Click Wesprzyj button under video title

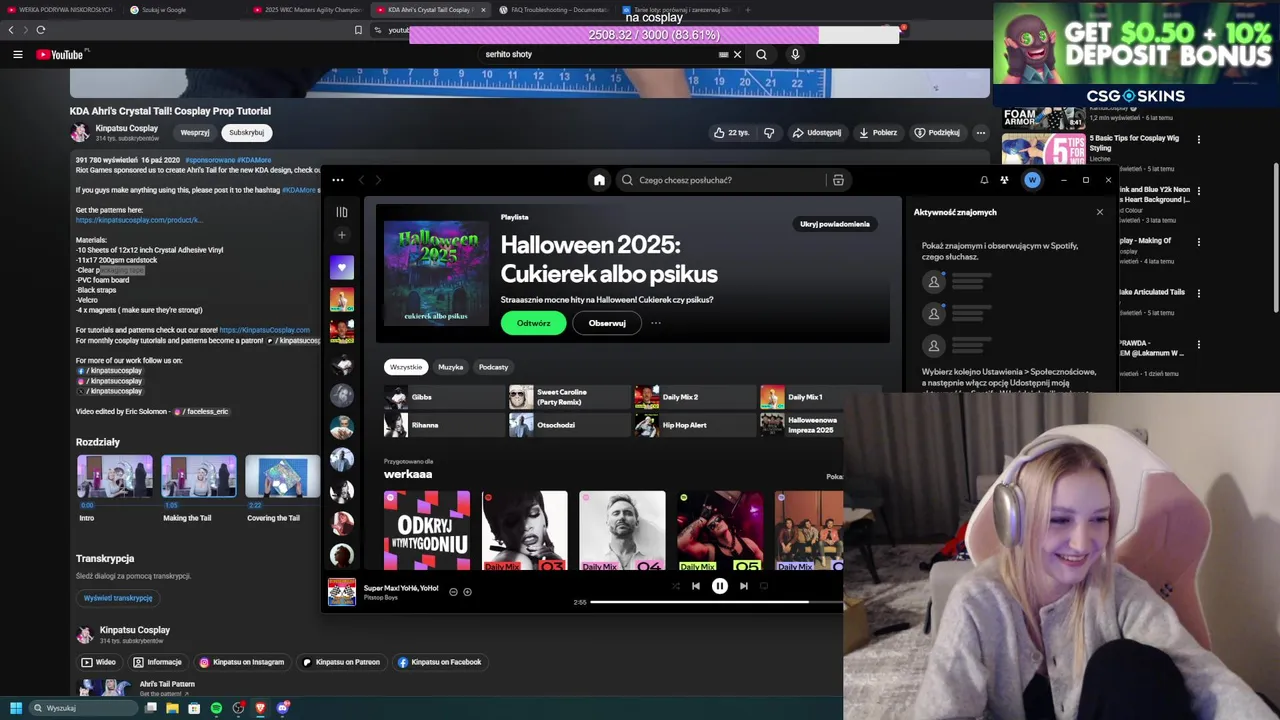pyautogui.click(x=195, y=132)
